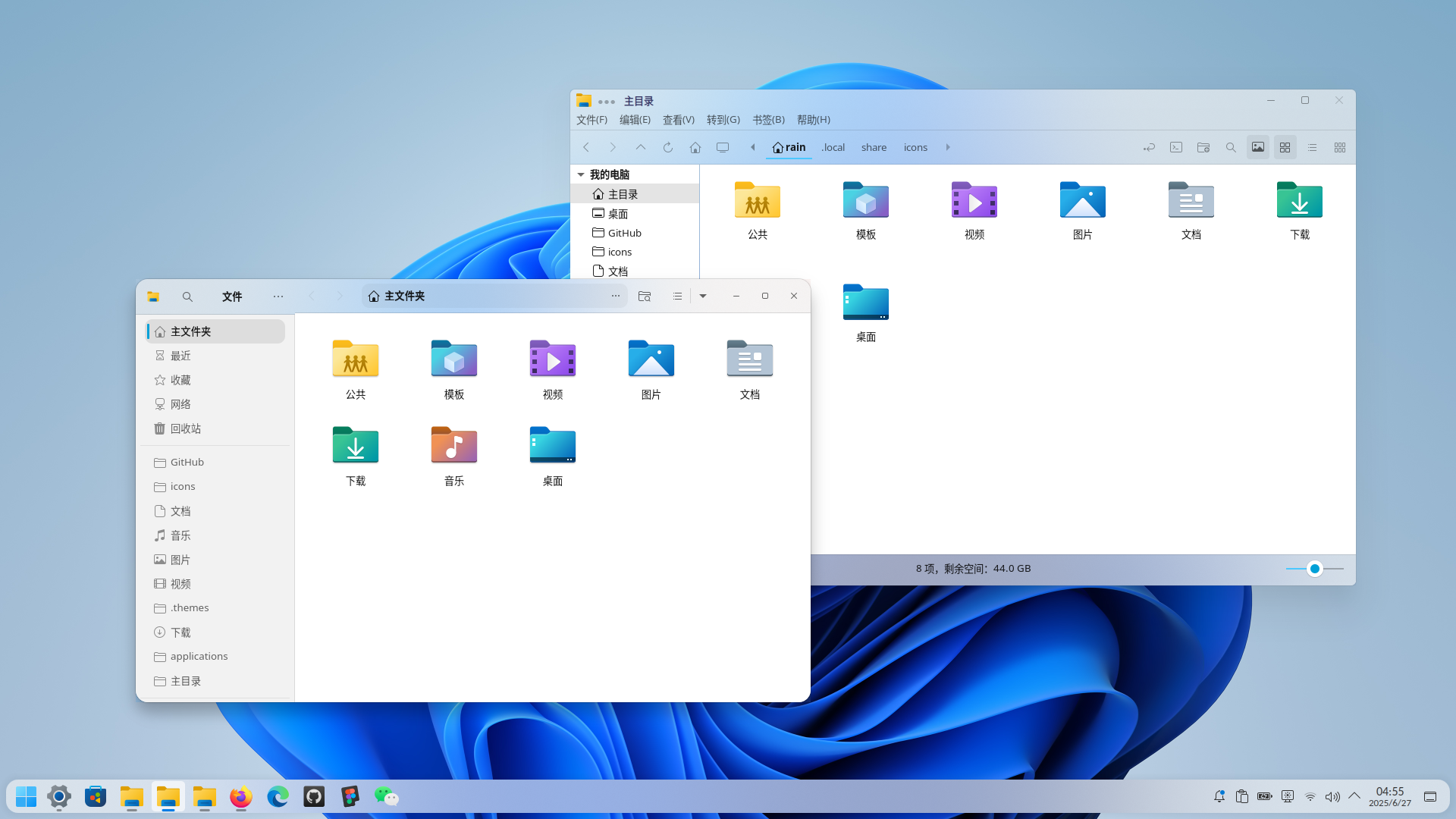Launch Firefox from the taskbar

tap(241, 796)
